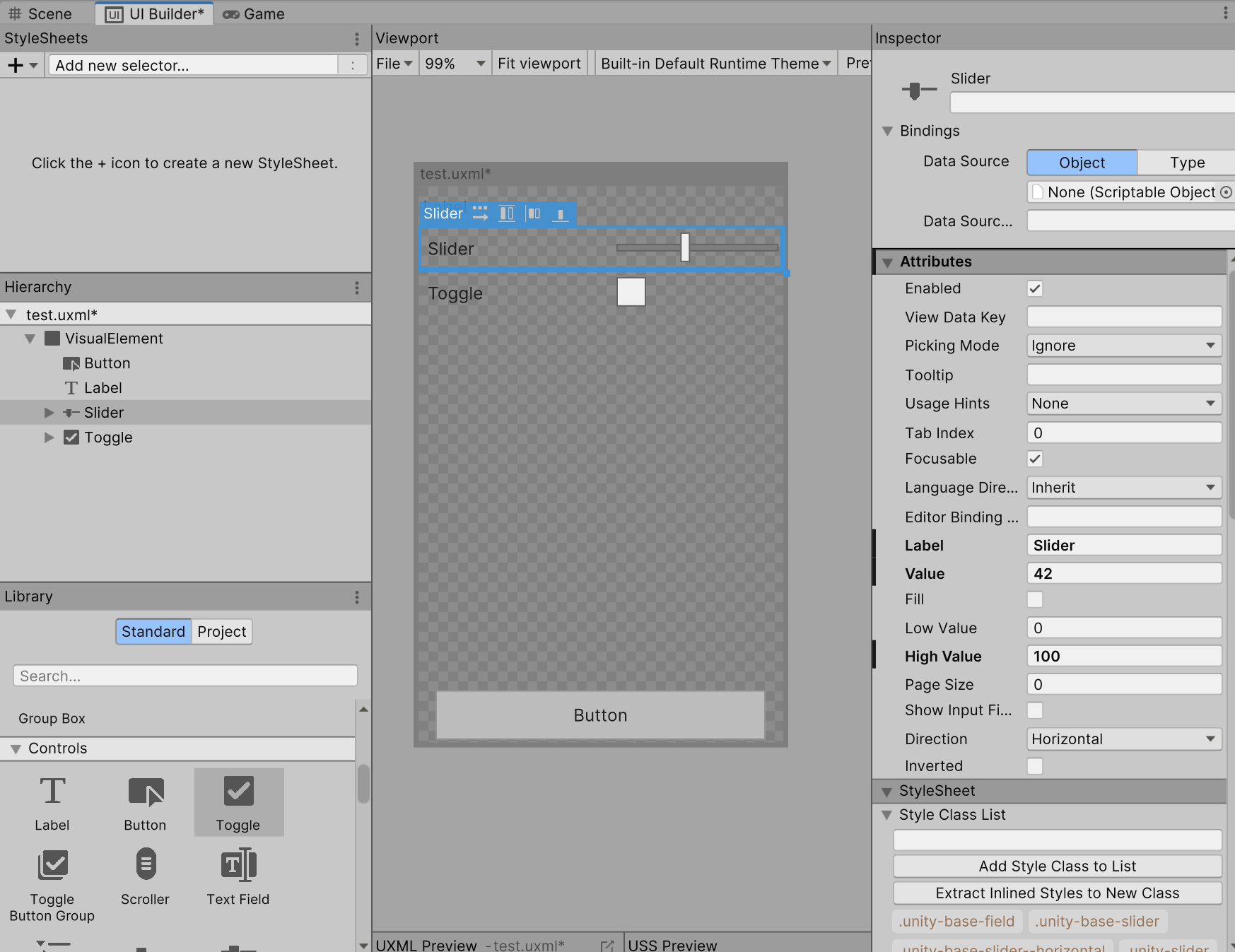1235x952 pixels.
Task: Click the Library search field
Action: (185, 676)
